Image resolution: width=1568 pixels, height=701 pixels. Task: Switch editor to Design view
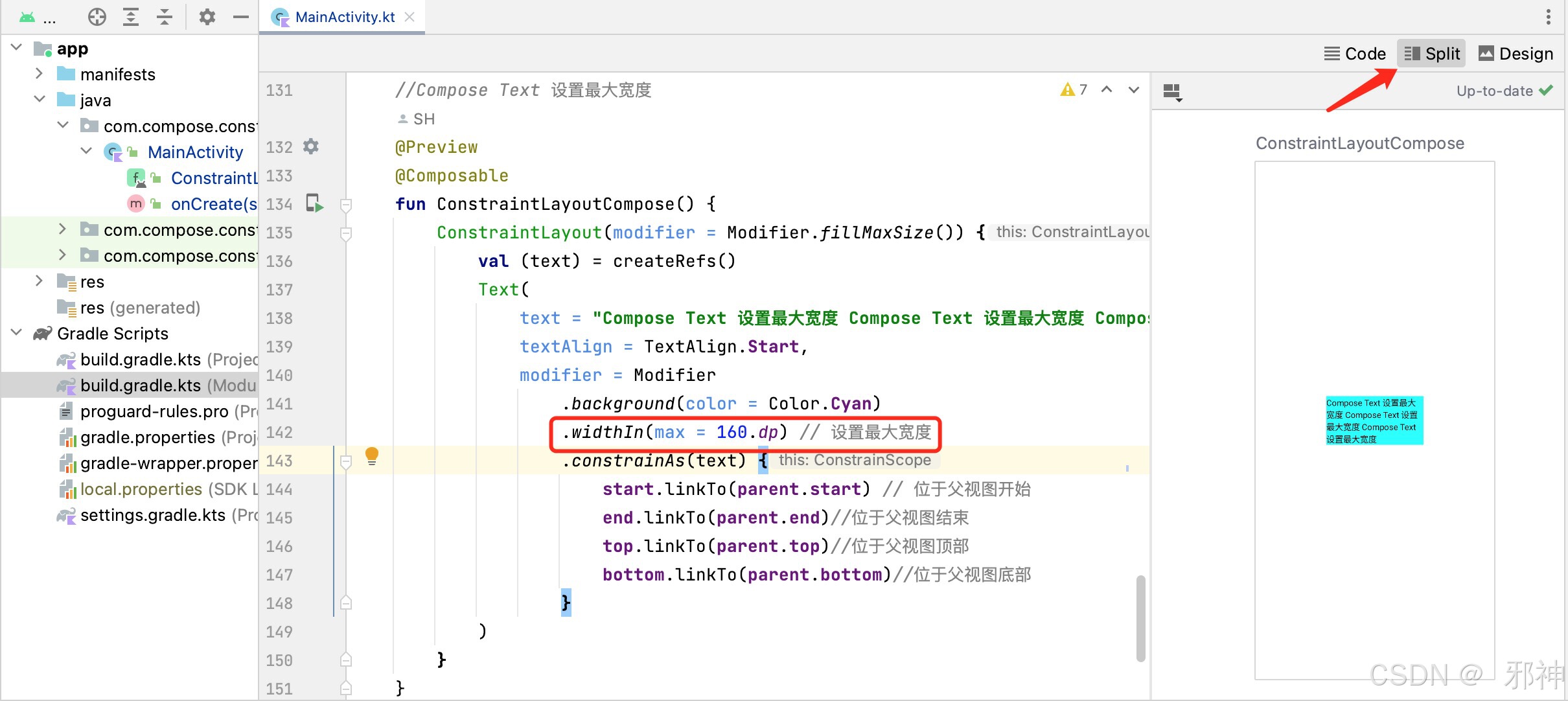coord(1516,54)
